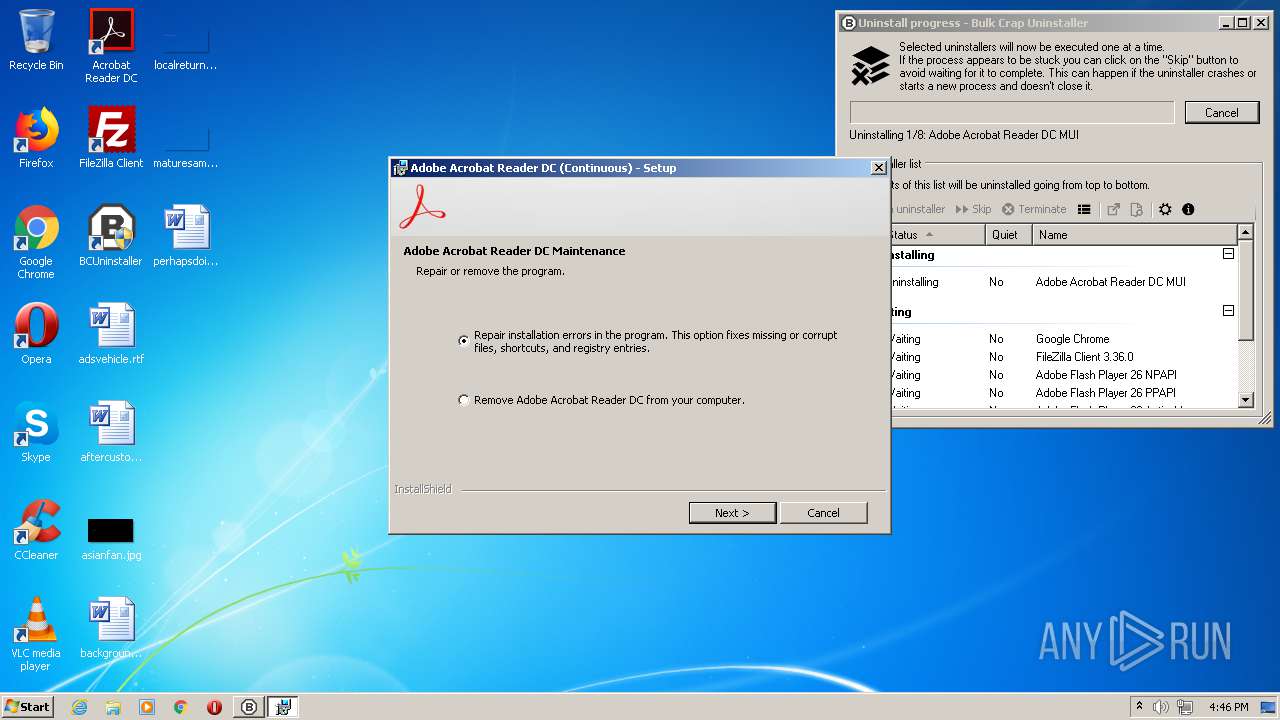Screen dimensions: 1280x720
Task: Select the aftercusto... document on desktop
Action: (x=111, y=432)
